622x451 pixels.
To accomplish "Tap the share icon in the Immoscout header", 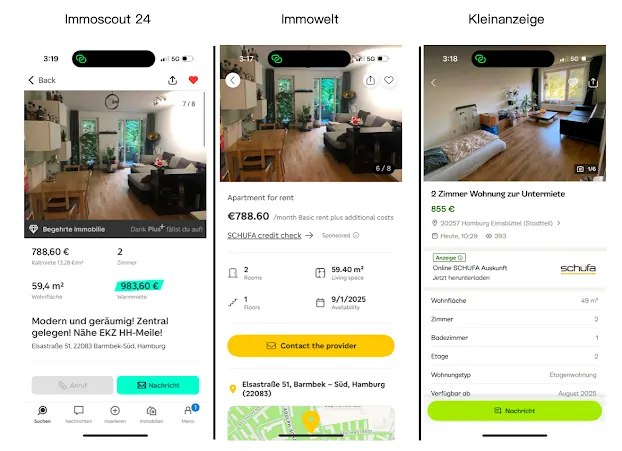I will (x=173, y=80).
